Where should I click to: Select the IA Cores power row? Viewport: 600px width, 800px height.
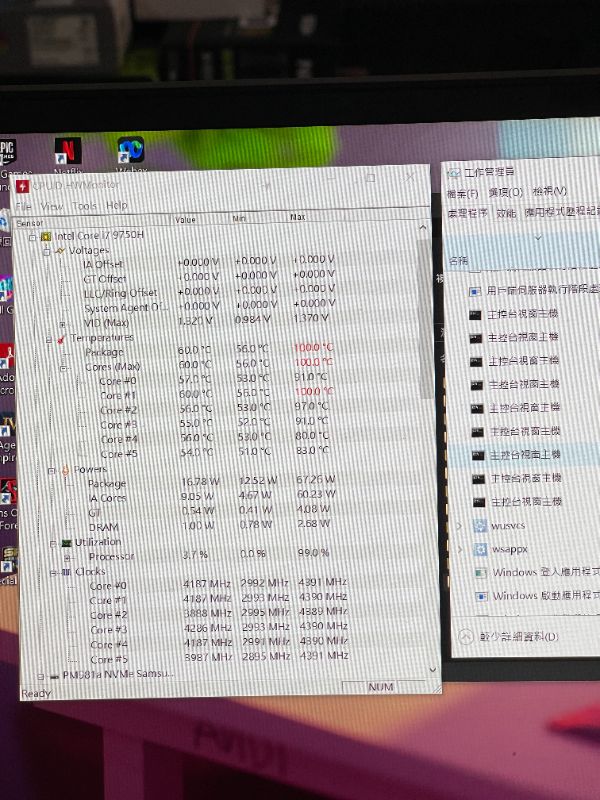tap(212, 496)
